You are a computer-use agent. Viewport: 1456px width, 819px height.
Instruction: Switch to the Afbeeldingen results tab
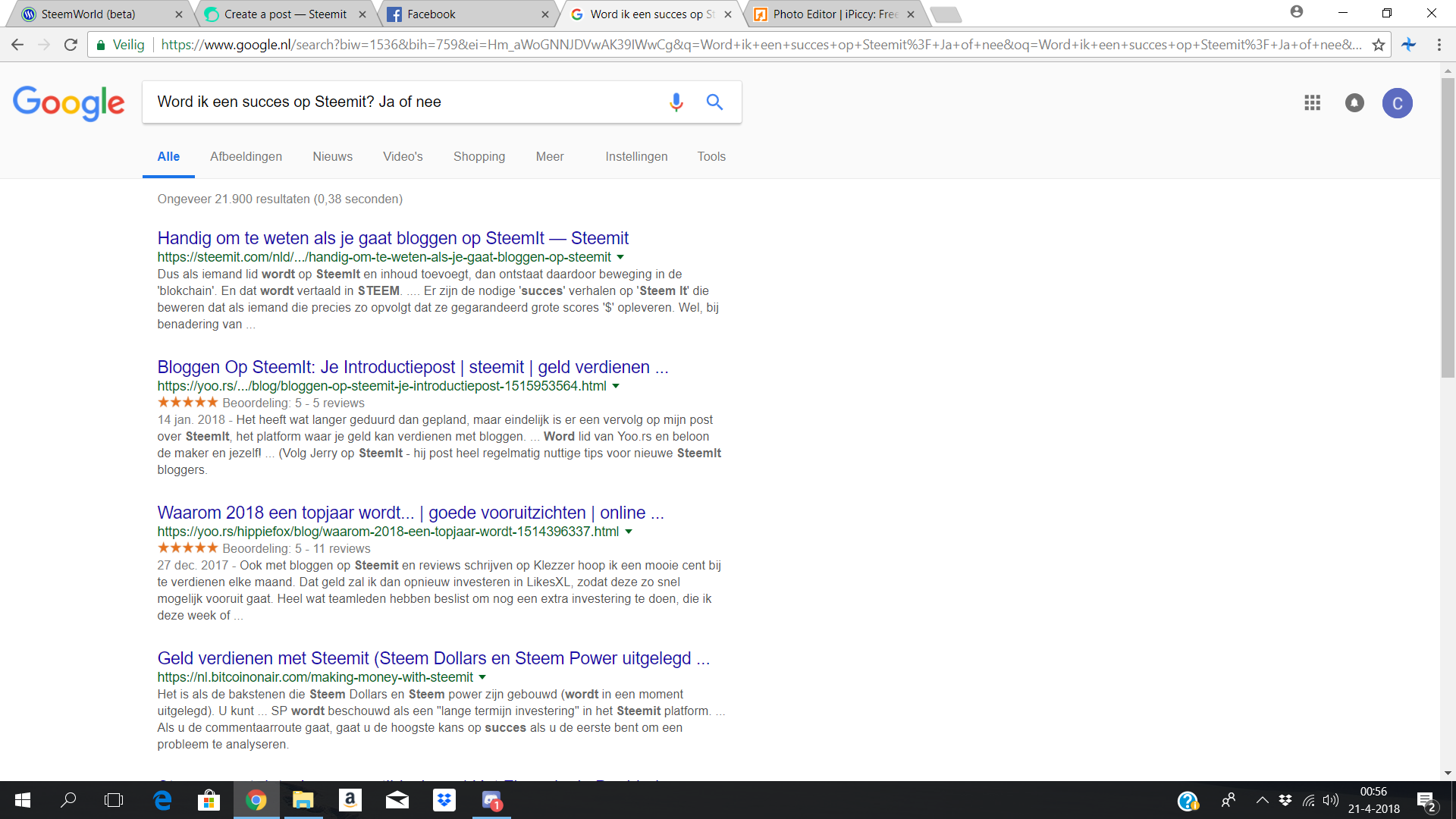(x=246, y=156)
